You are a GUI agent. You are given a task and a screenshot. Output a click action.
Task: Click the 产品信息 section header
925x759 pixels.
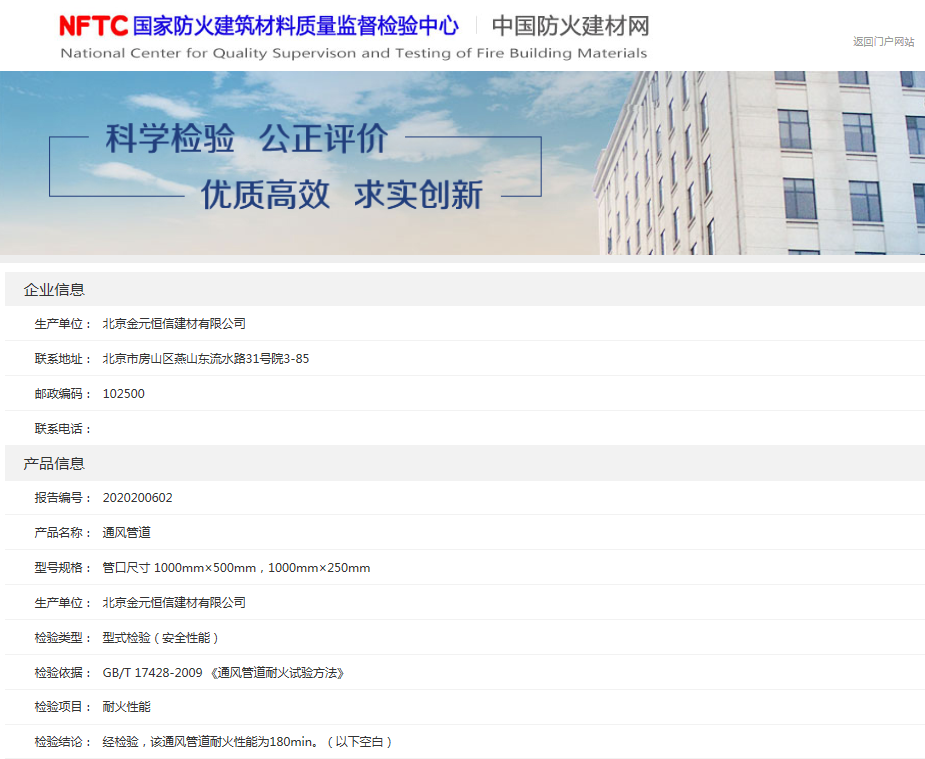tap(54, 463)
